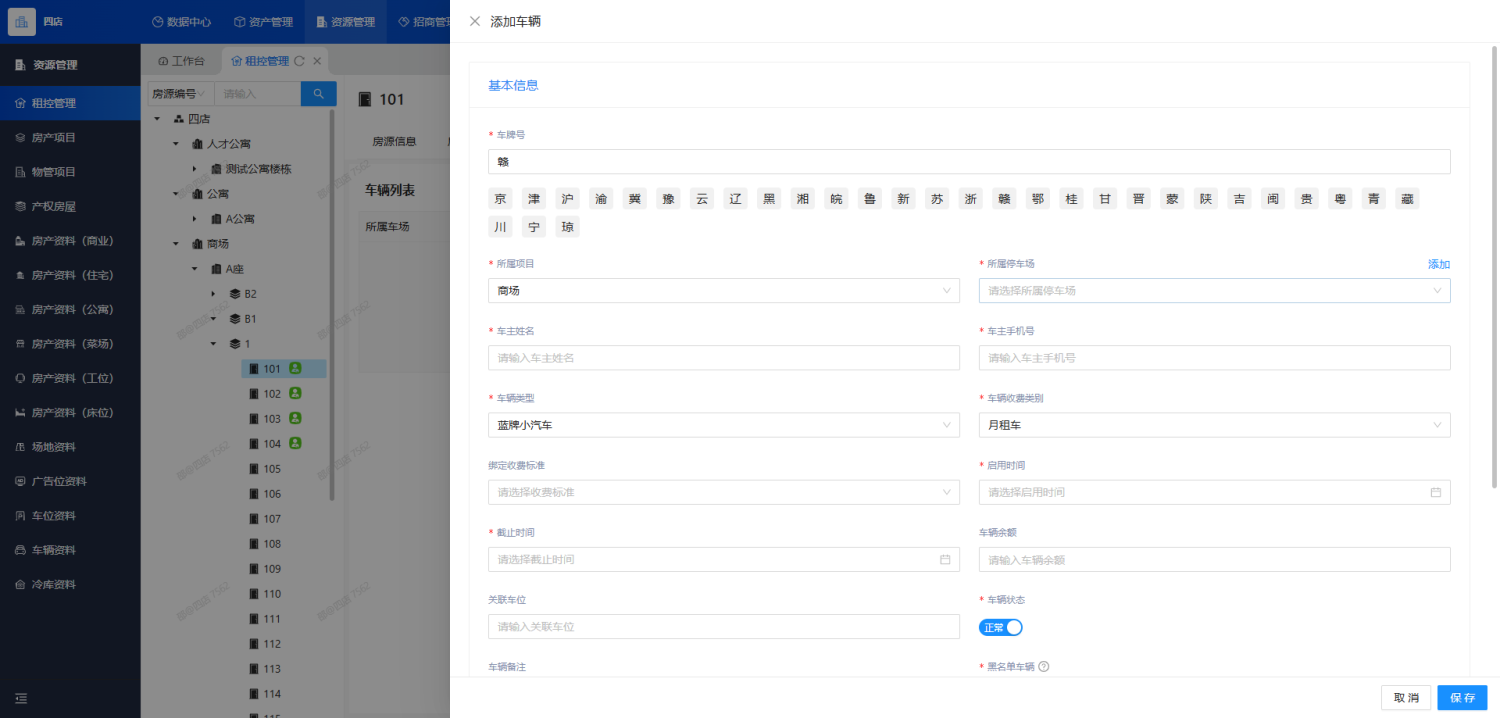Open the 车辆类型 dropdown
This screenshot has width=1500, height=718.
724,425
